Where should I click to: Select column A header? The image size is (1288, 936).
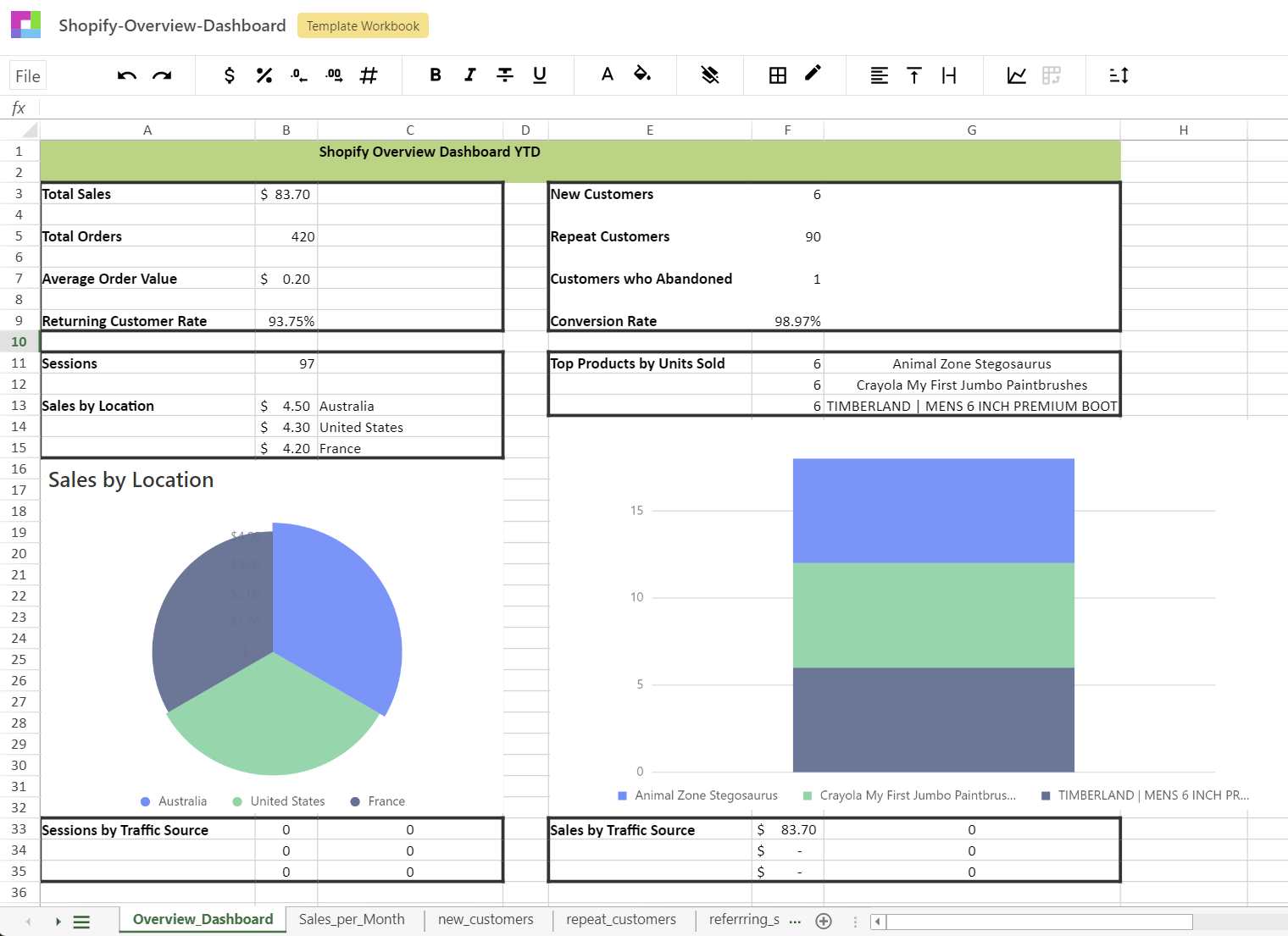[x=147, y=130]
